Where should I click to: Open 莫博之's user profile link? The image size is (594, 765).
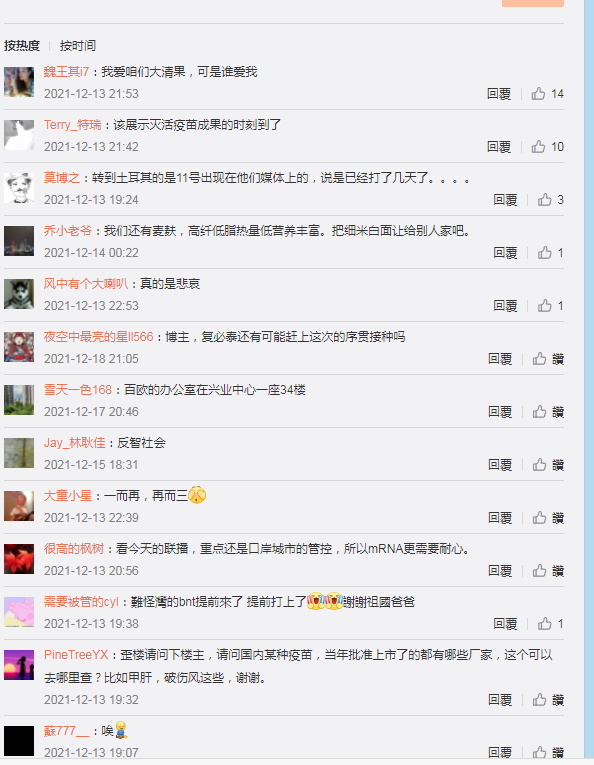tap(61, 178)
